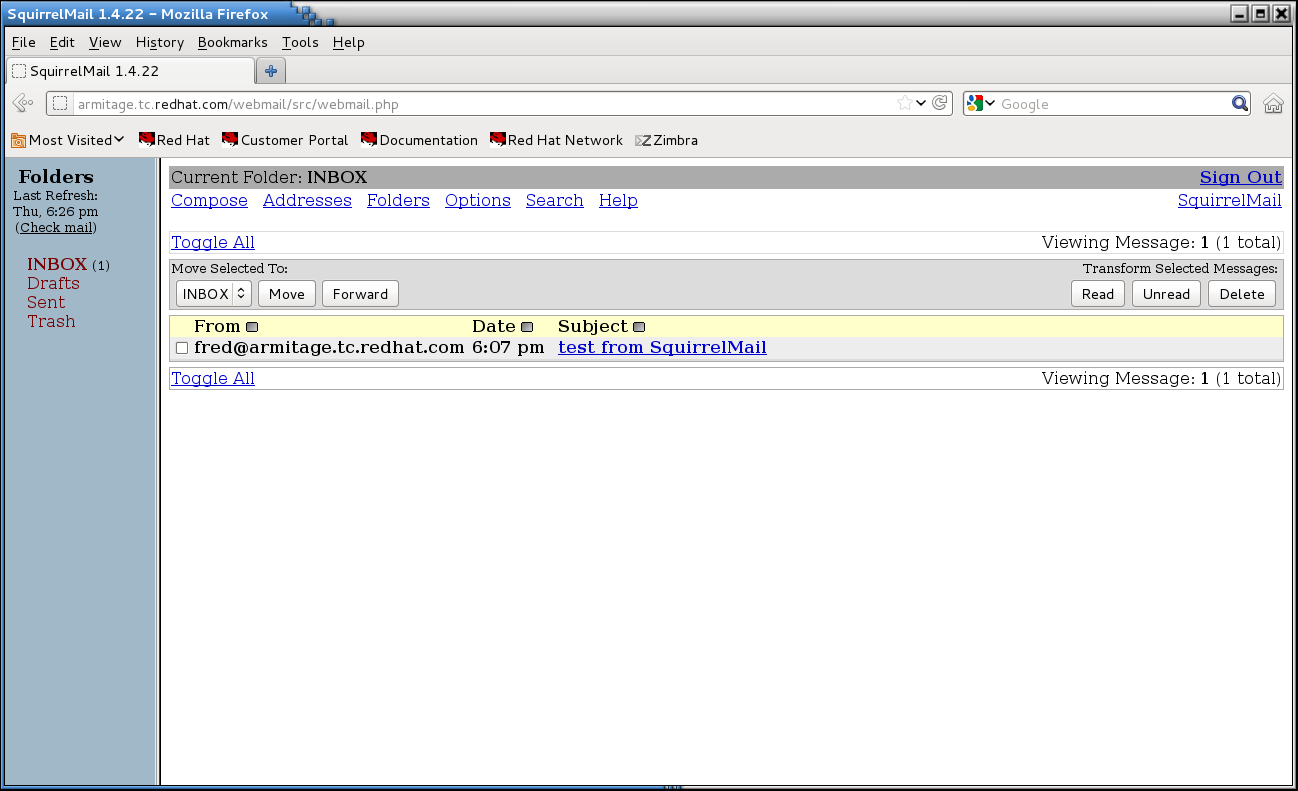The height and width of the screenshot is (791, 1298).
Task: Open new tab plus button
Action: (271, 71)
